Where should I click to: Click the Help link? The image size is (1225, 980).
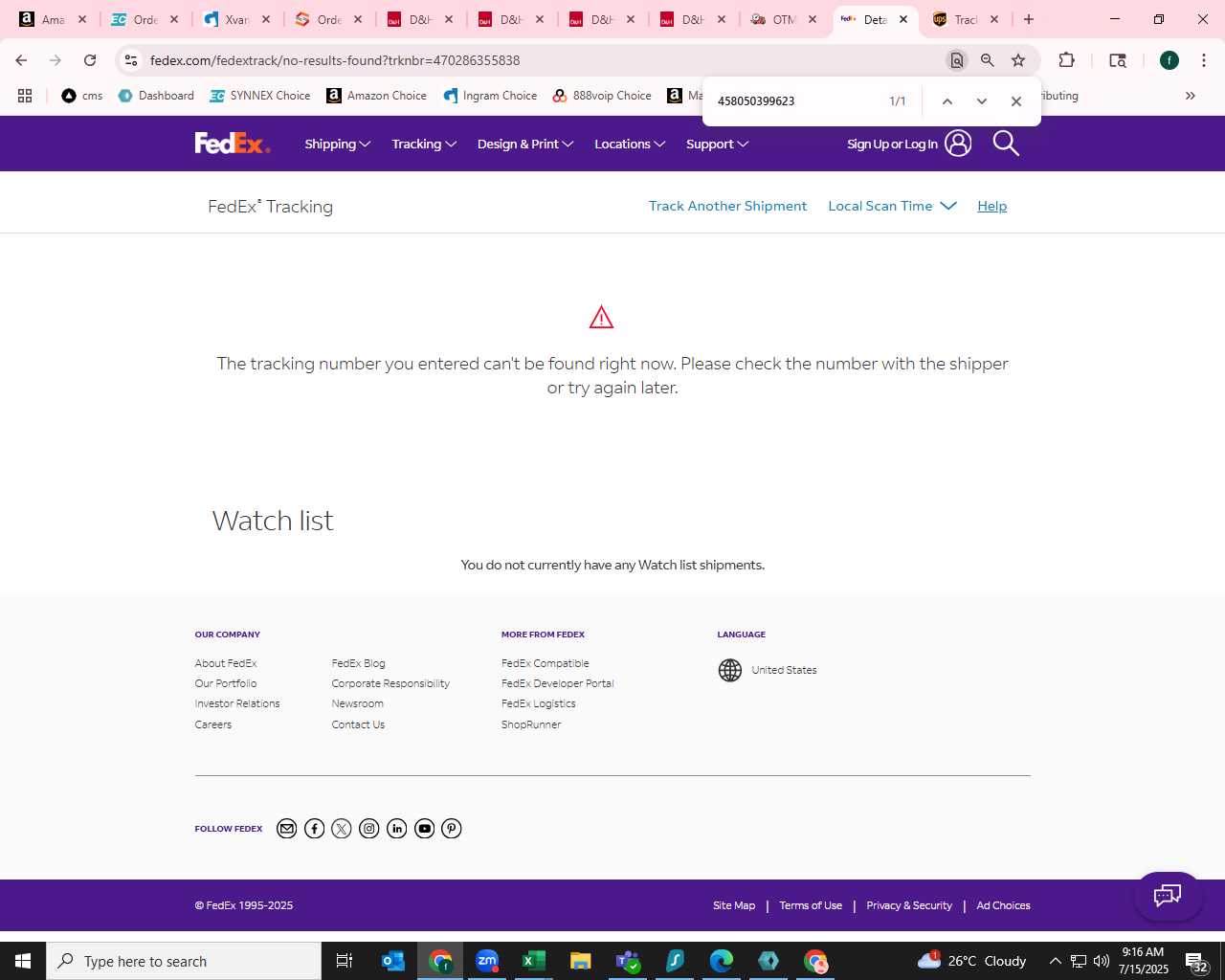point(991,206)
